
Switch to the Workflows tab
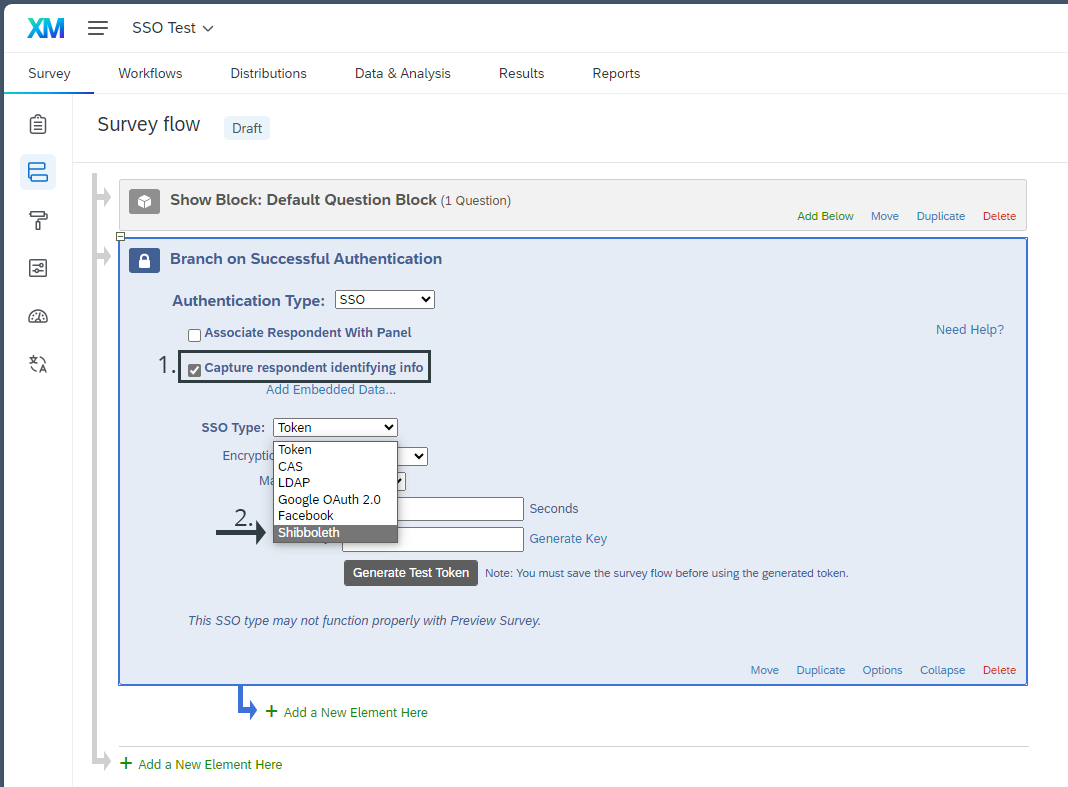click(150, 73)
